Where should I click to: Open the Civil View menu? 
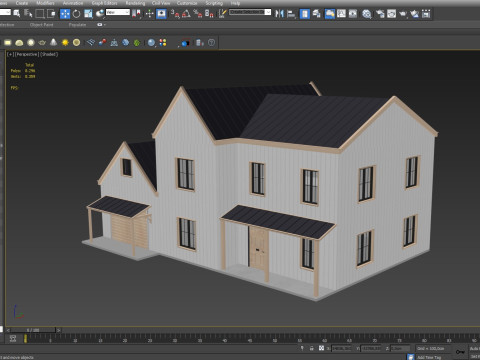click(161, 3)
